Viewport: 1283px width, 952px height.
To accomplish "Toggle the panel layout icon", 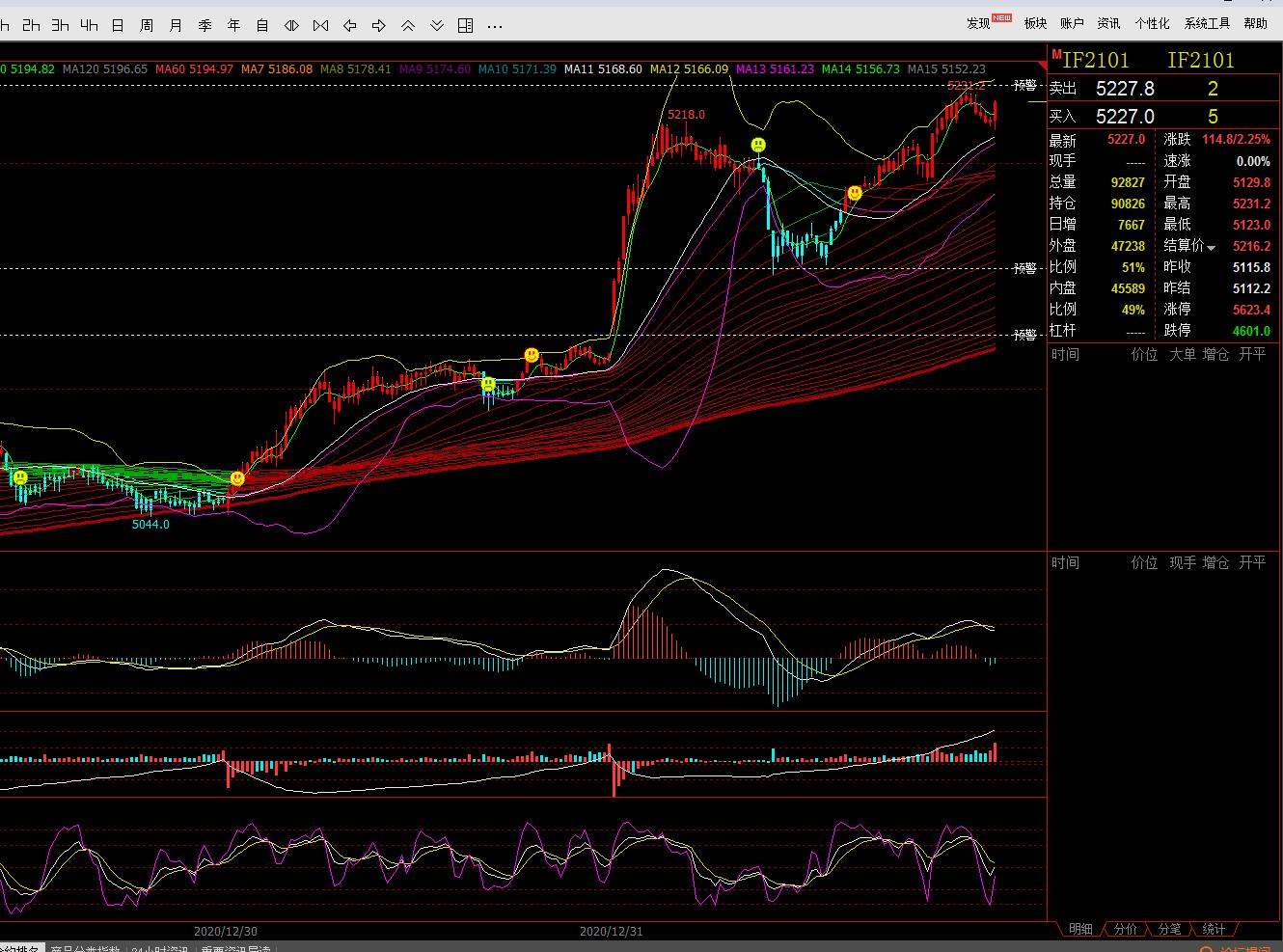I will tap(466, 25).
